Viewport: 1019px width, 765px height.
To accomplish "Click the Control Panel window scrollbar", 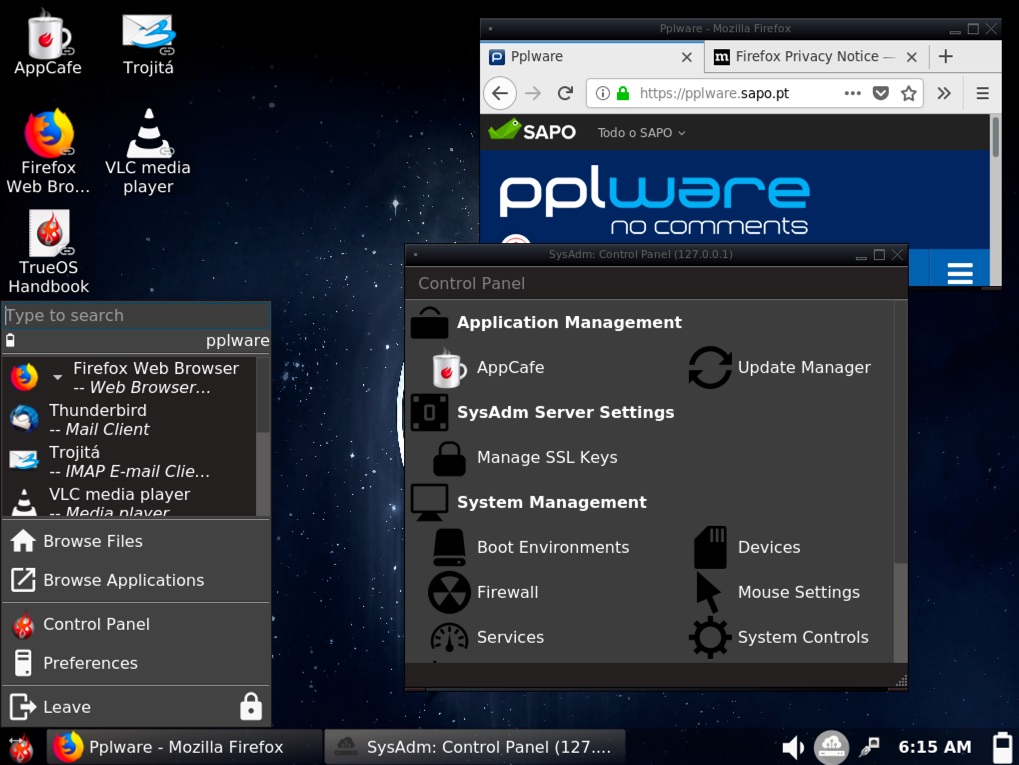I will pyautogui.click(x=900, y=610).
